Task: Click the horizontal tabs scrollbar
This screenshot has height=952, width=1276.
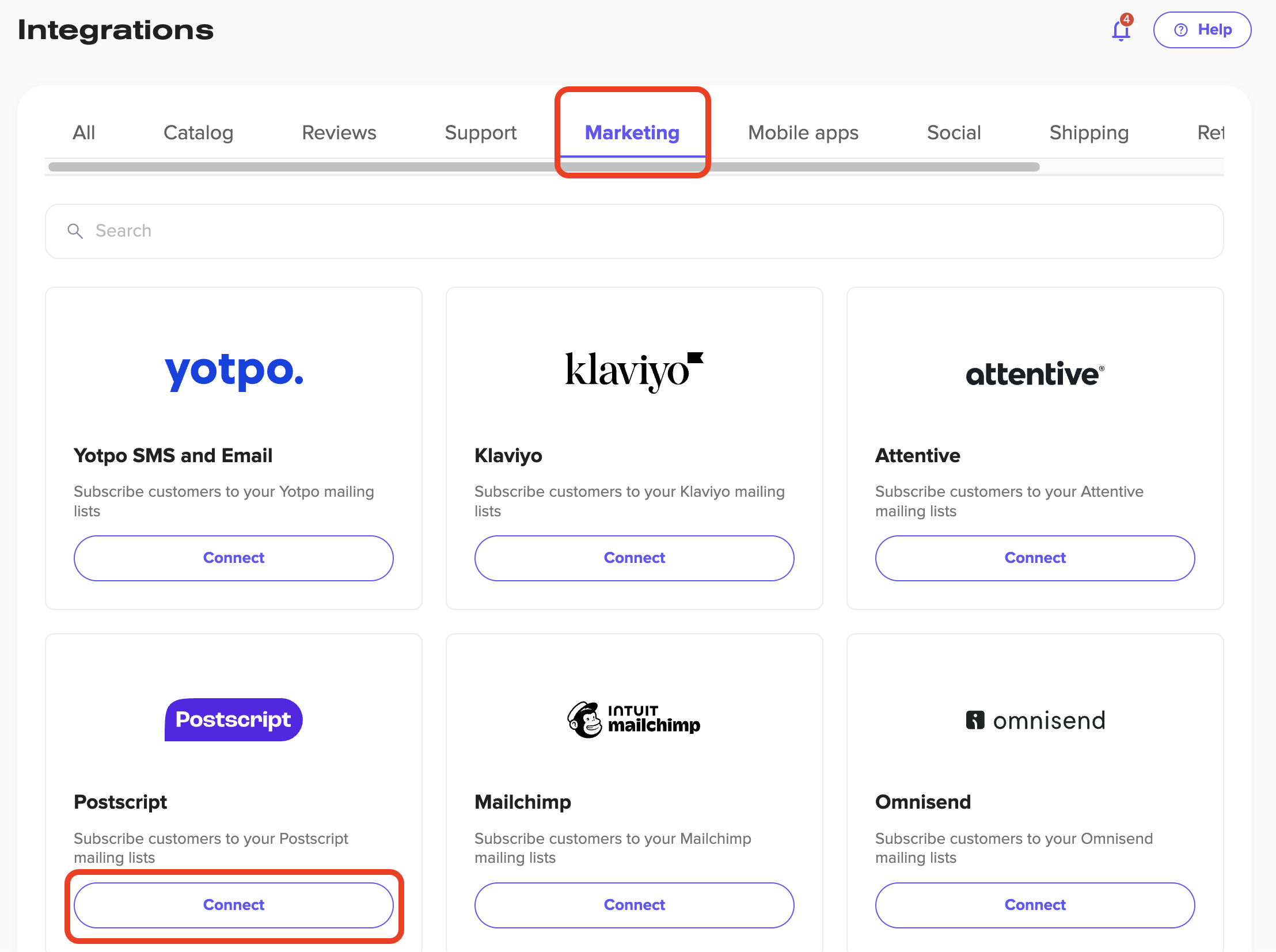Action: click(543, 167)
